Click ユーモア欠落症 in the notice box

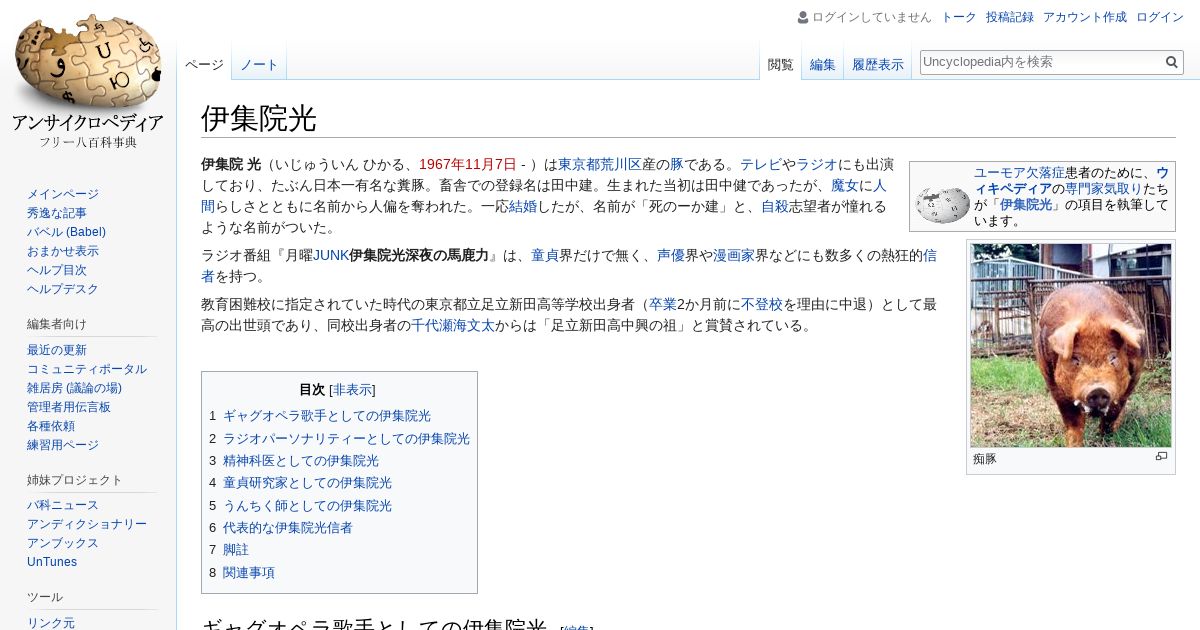(x=1019, y=172)
